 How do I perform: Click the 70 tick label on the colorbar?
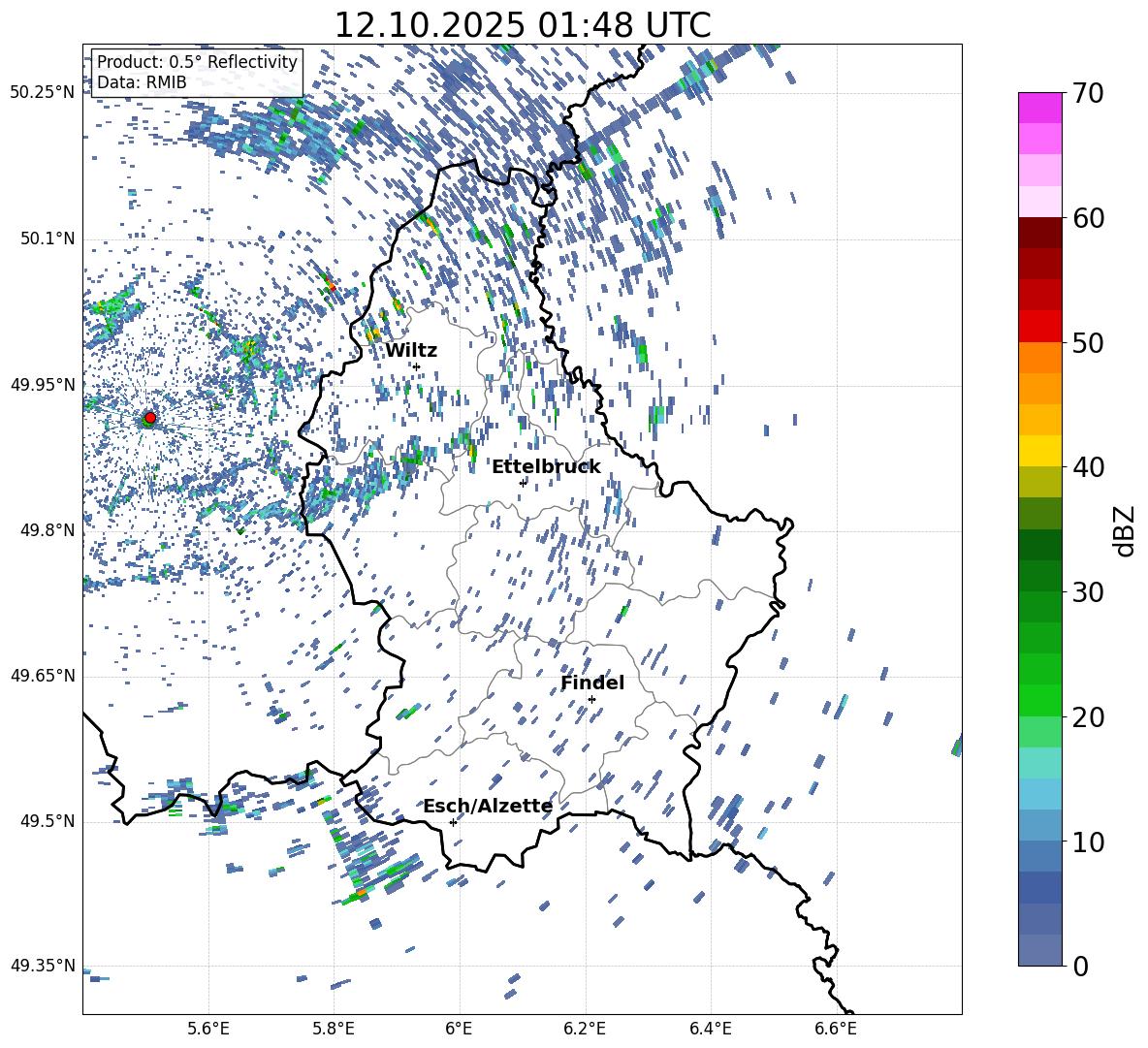point(1092,93)
